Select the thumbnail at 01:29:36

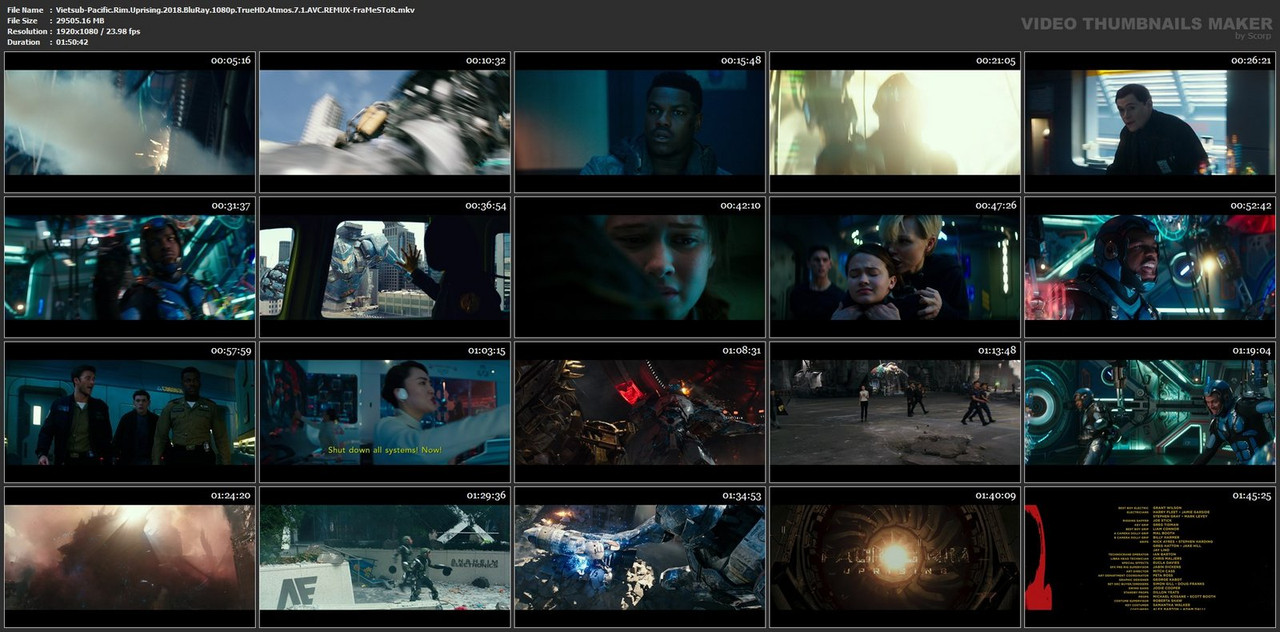pyautogui.click(x=385, y=556)
